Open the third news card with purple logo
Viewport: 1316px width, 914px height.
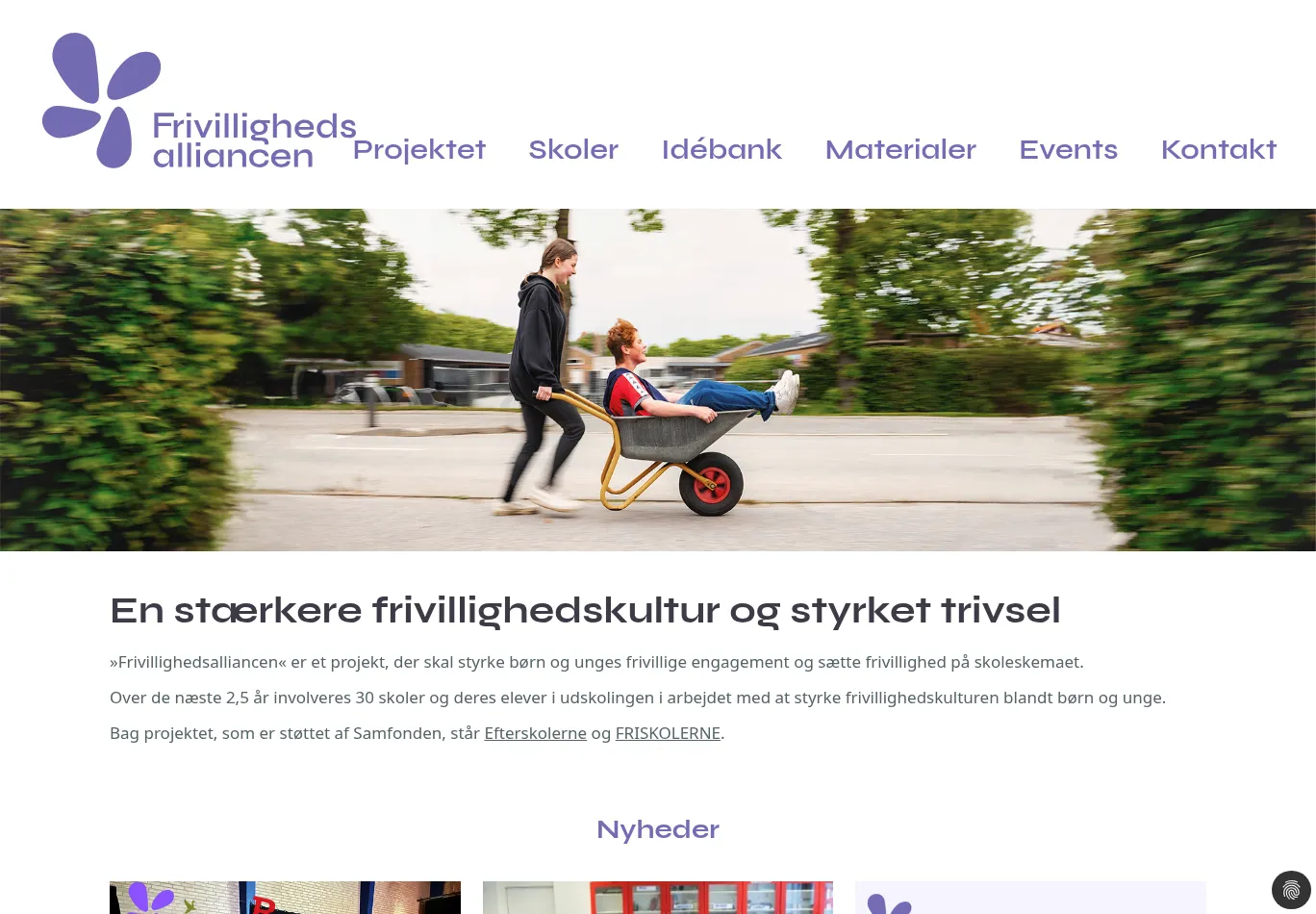tap(1030, 898)
